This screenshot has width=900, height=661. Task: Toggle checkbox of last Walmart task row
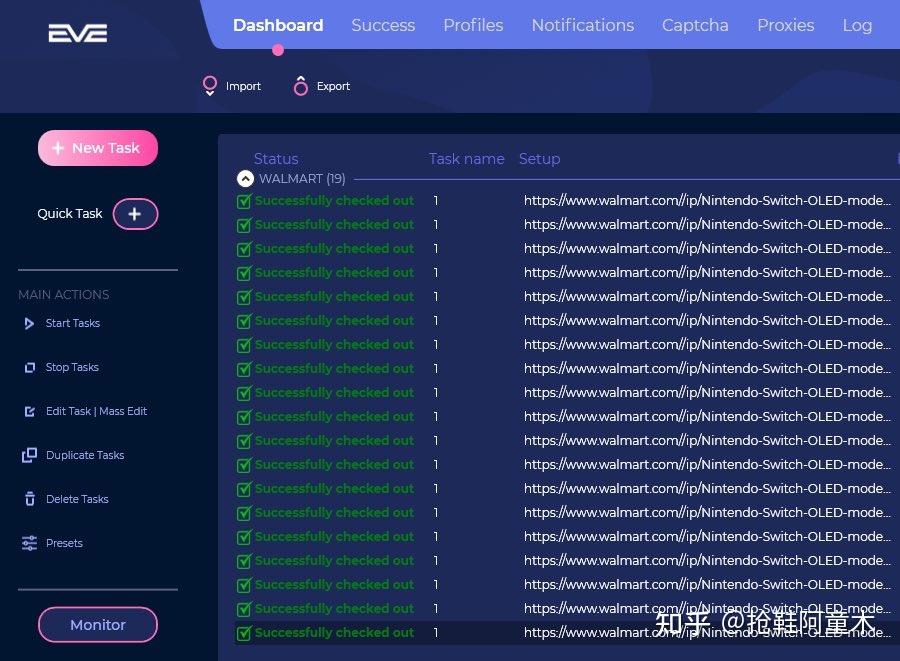(x=244, y=633)
